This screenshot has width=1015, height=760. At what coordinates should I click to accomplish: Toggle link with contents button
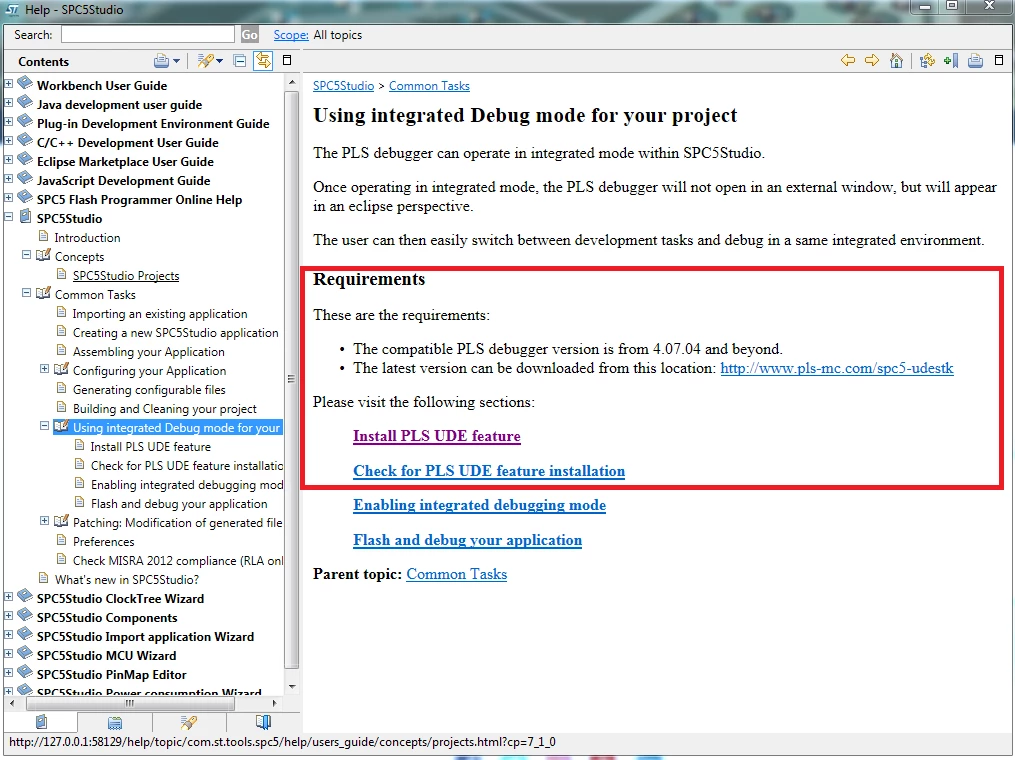point(263,61)
